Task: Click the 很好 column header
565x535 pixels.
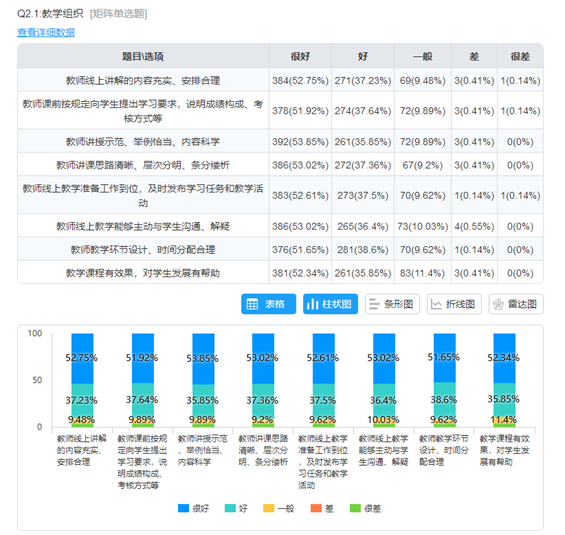Action: 300,56
